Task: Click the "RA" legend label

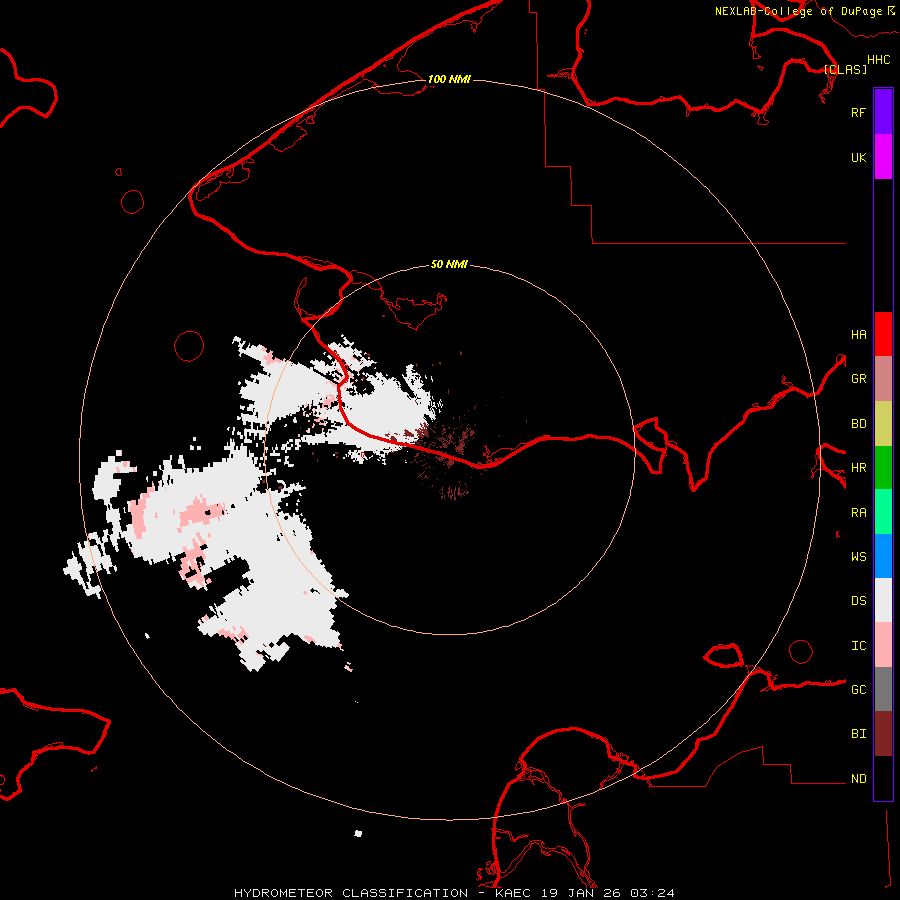Action: point(858,513)
